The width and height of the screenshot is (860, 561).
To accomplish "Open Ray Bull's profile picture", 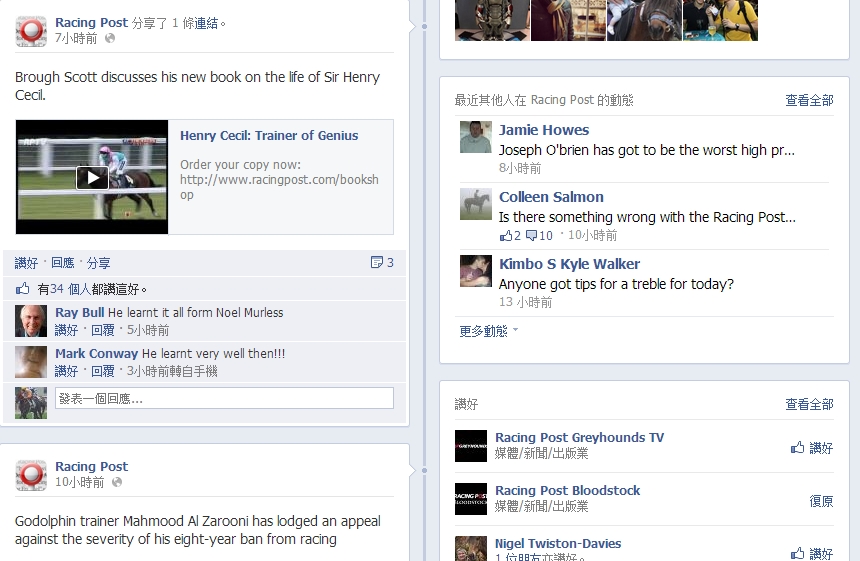I will pyautogui.click(x=31, y=321).
